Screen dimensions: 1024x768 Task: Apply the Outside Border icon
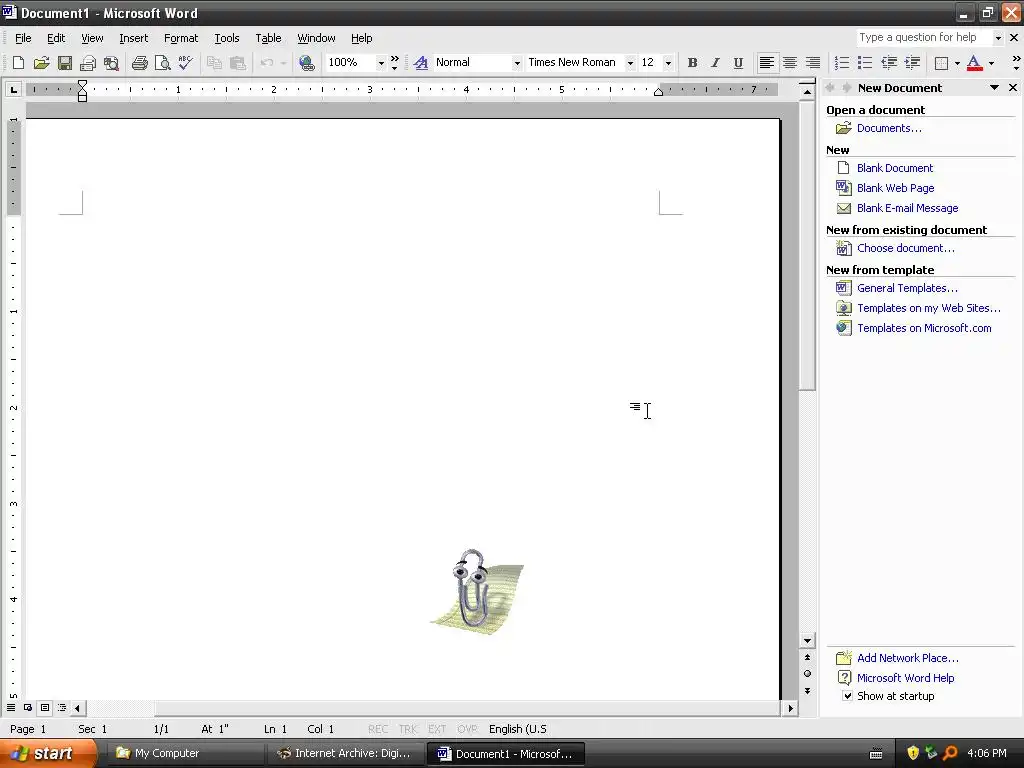(941, 63)
